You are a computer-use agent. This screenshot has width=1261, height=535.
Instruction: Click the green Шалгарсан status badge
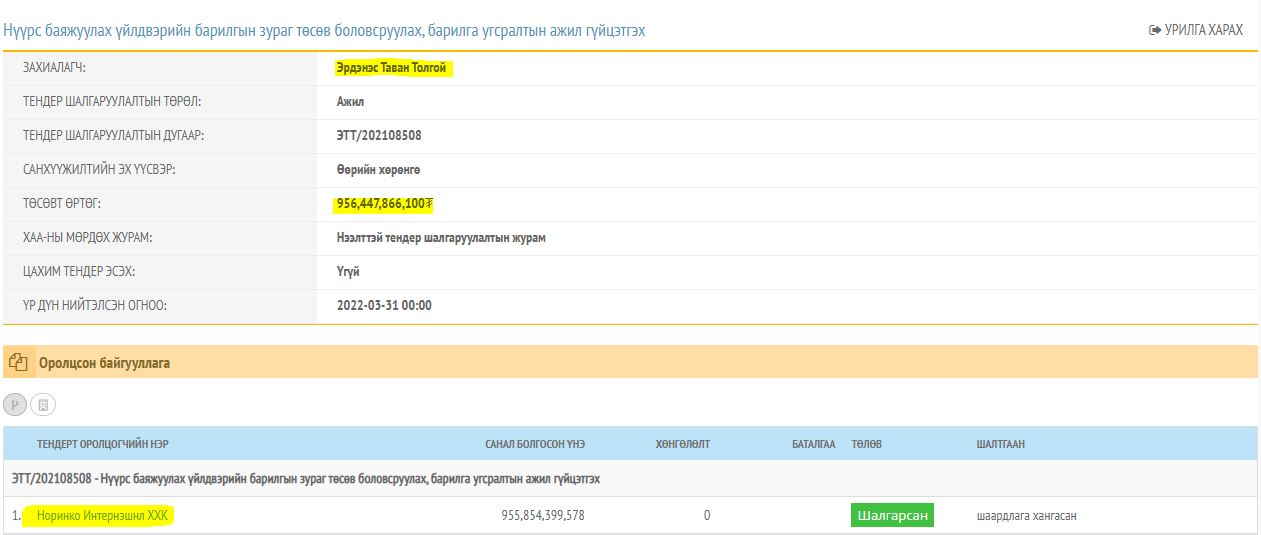pyautogui.click(x=892, y=516)
